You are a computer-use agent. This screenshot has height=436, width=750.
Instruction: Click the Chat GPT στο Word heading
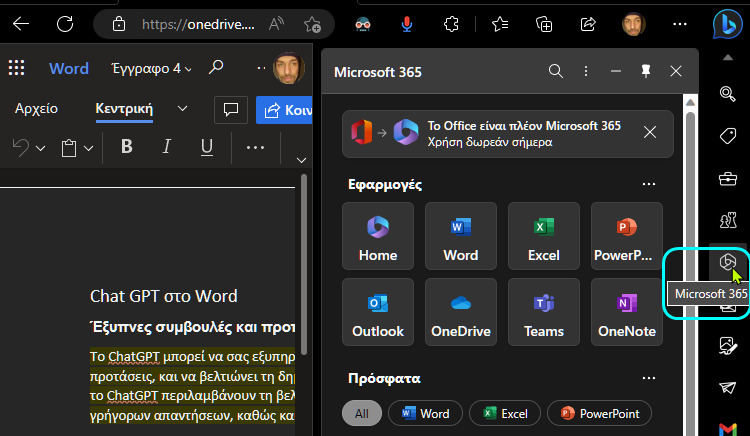pyautogui.click(x=164, y=296)
